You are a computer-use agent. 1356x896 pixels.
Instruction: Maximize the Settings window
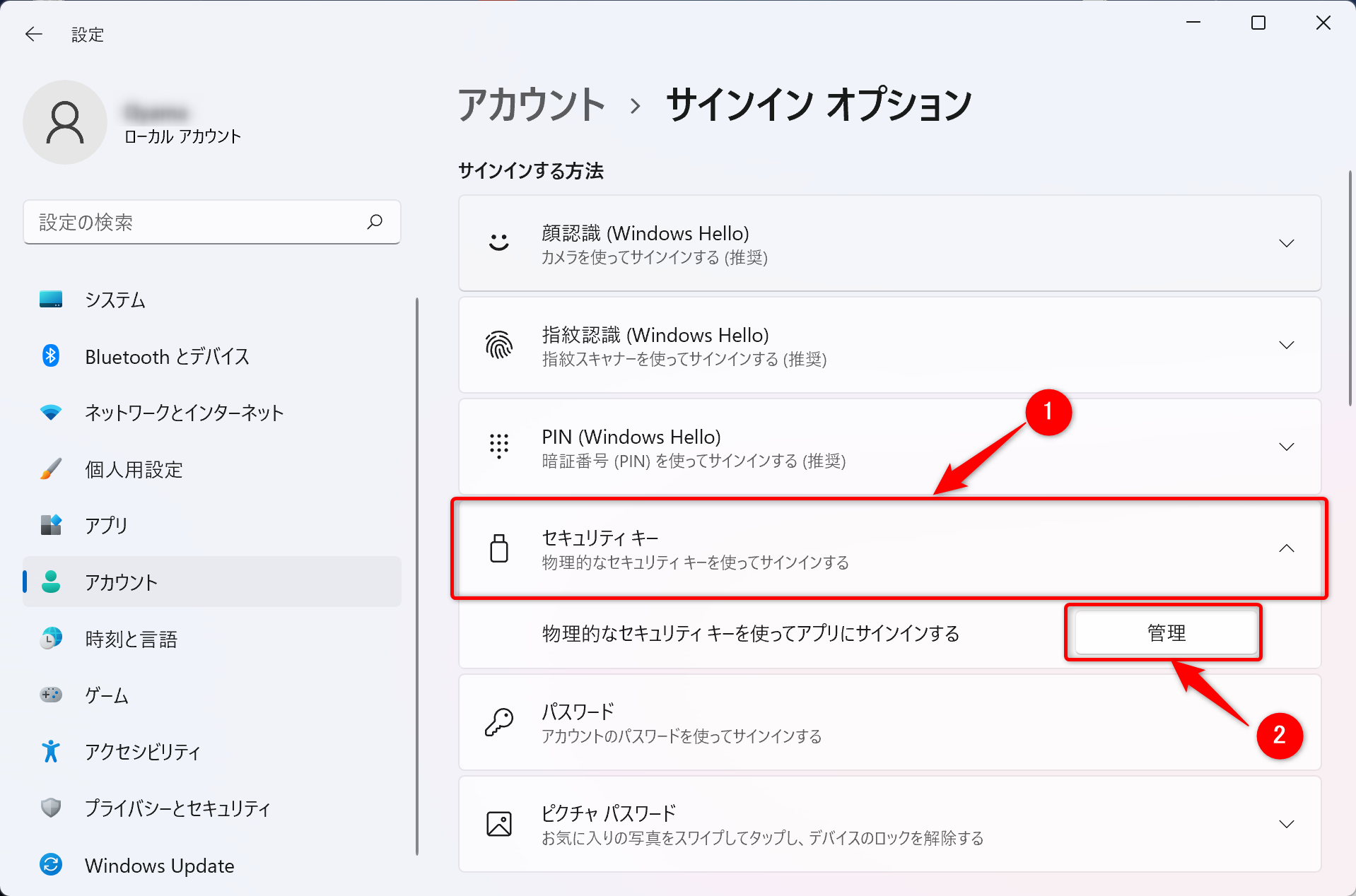(x=1258, y=23)
